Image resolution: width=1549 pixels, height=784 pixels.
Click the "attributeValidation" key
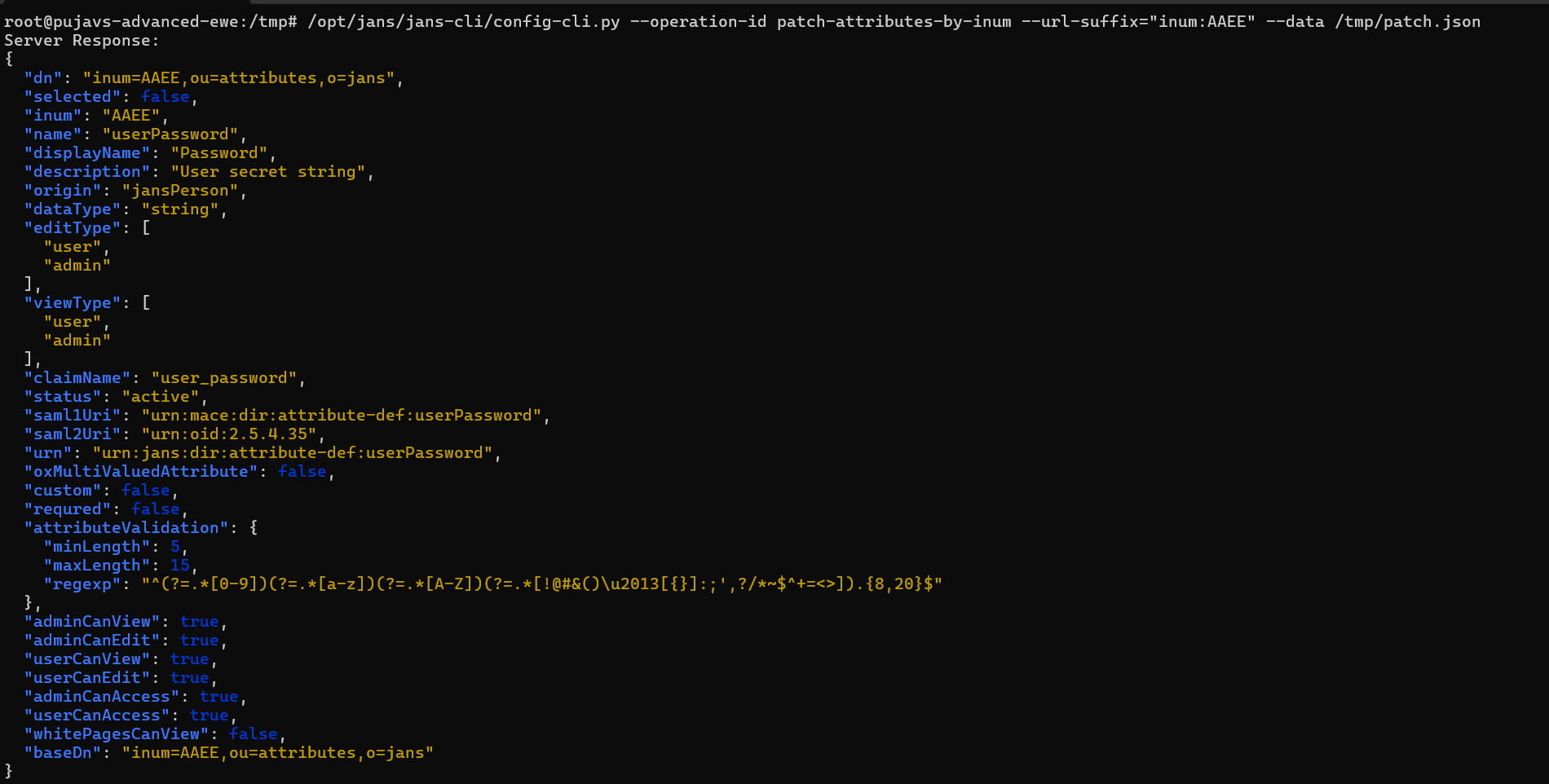126,528
